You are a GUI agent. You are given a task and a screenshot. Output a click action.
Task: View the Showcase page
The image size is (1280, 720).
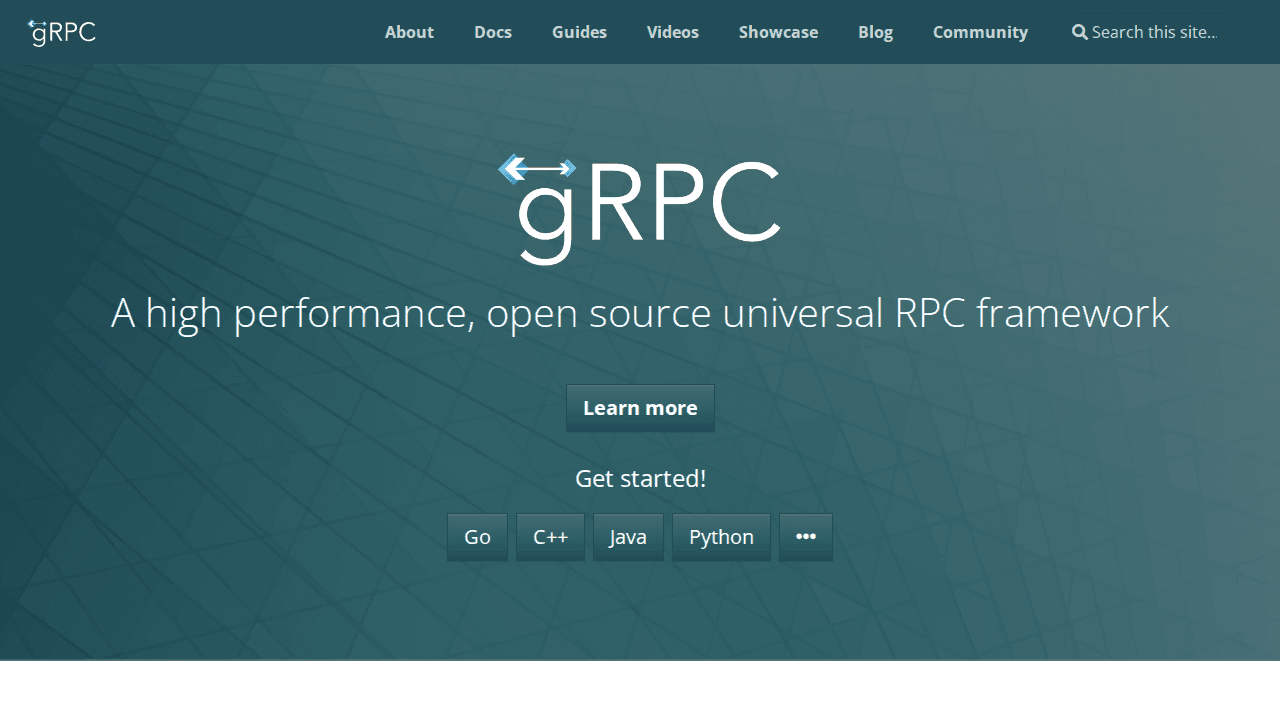(x=778, y=32)
